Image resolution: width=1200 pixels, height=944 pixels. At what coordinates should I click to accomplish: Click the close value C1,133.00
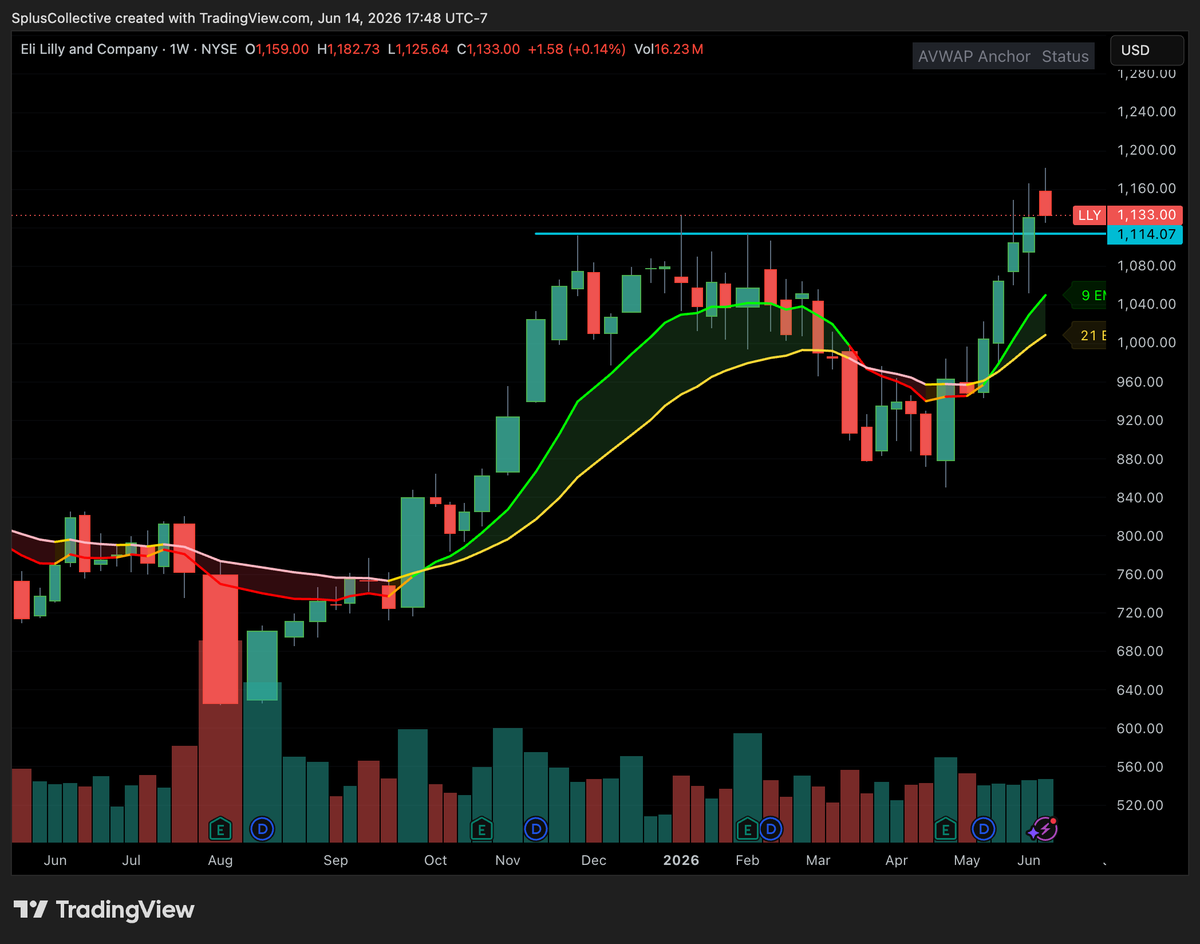tap(489, 49)
